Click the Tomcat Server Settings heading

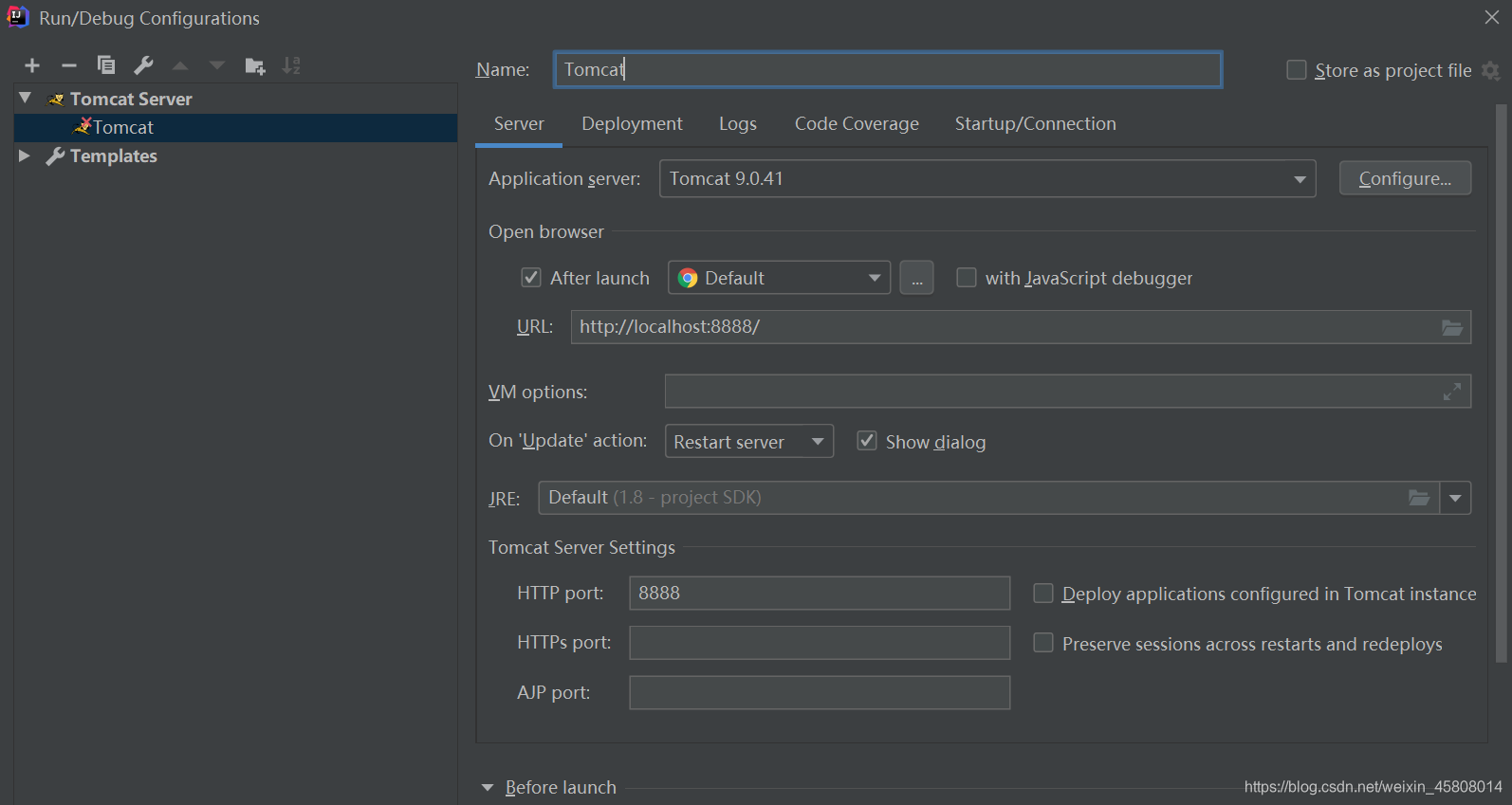[581, 547]
